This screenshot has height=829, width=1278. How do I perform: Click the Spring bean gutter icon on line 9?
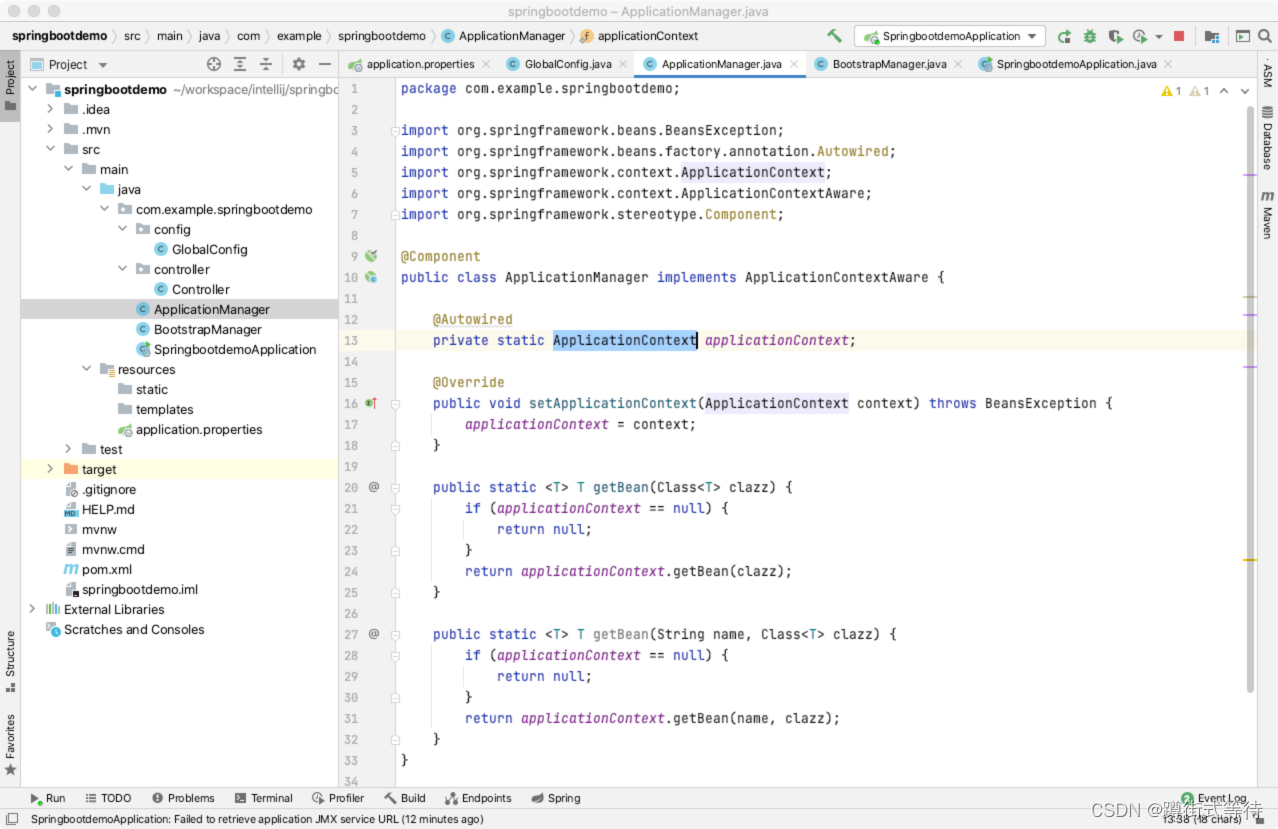coord(371,256)
